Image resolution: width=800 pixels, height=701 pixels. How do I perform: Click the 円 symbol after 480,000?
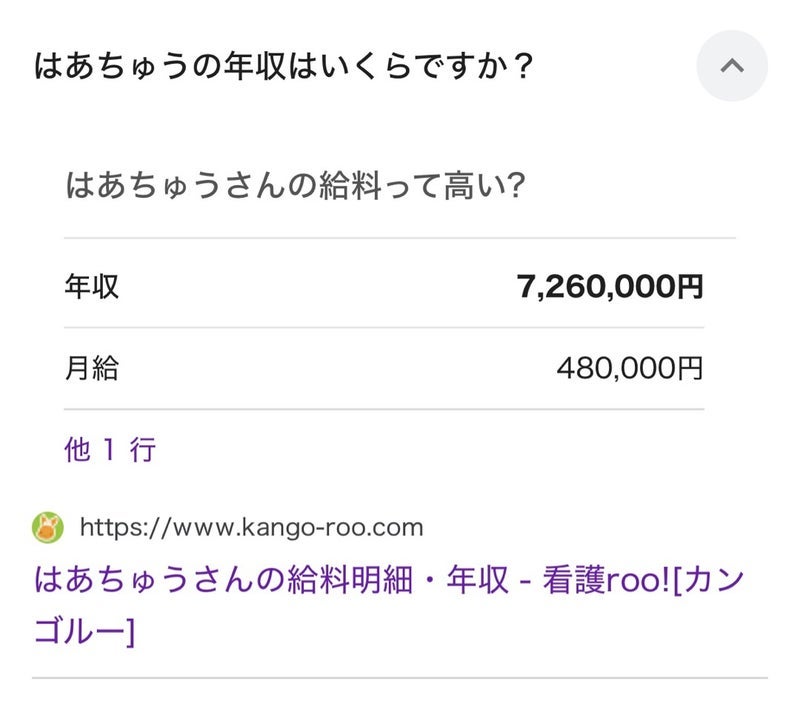coord(691,370)
